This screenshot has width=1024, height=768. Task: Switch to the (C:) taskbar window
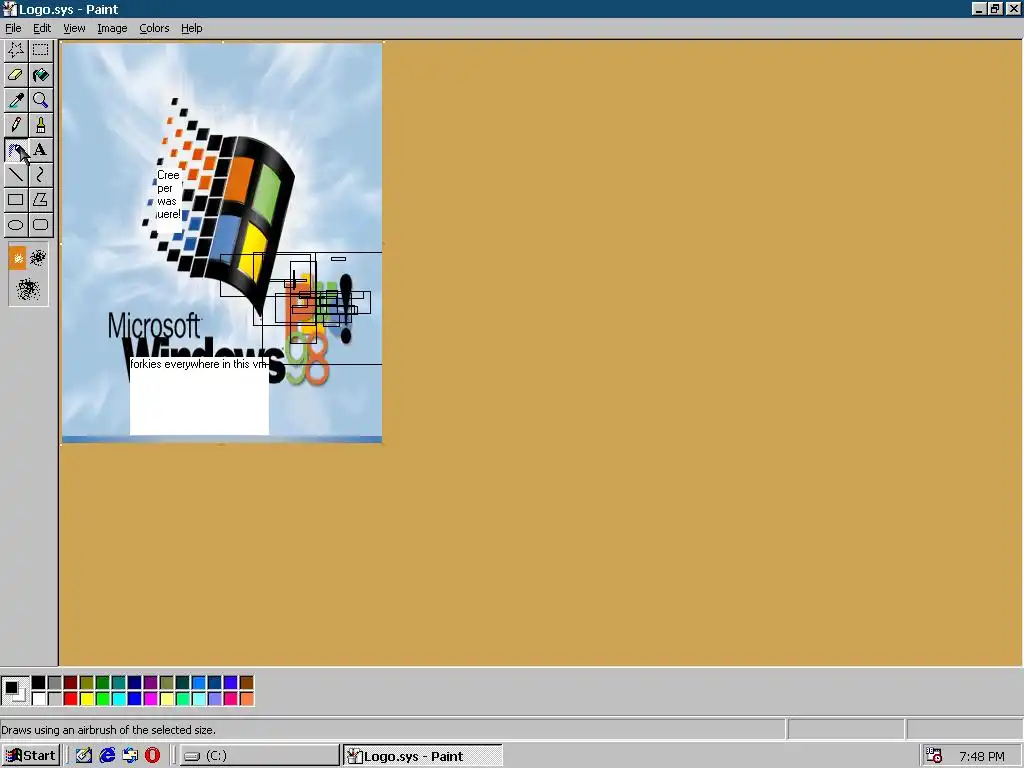click(259, 756)
